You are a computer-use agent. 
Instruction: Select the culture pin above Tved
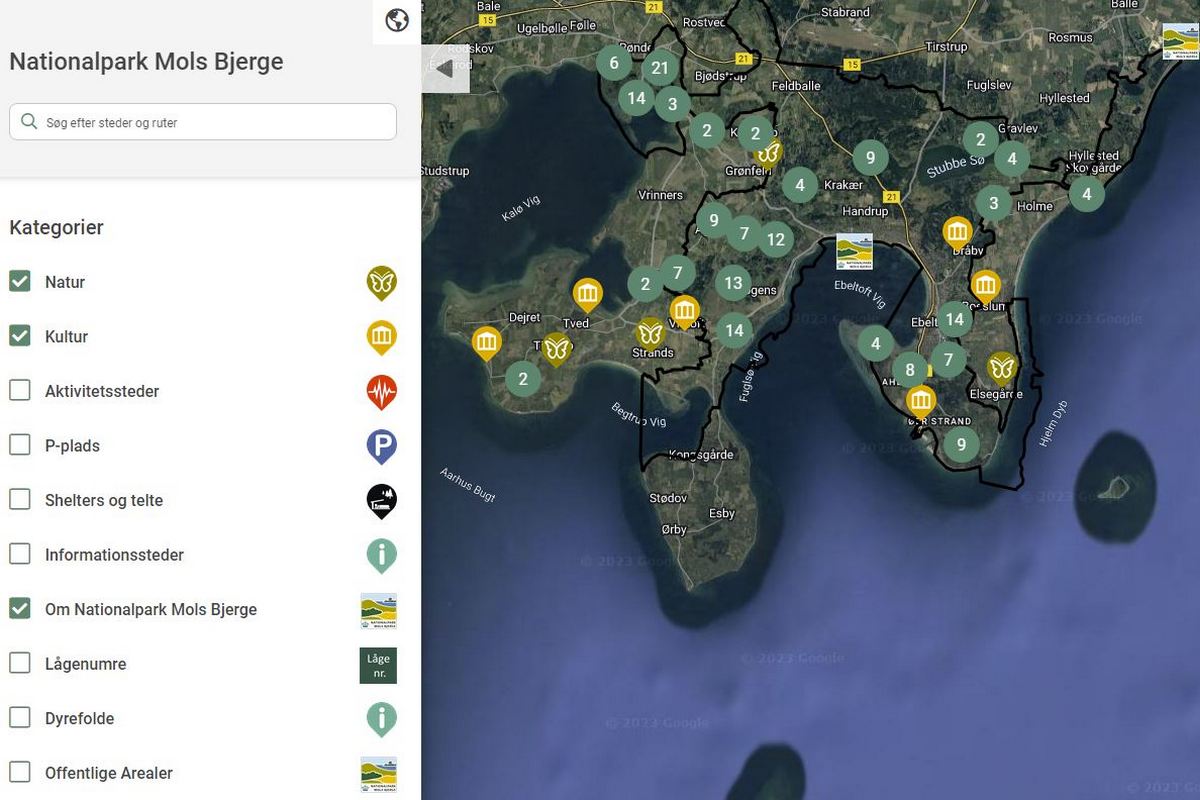point(587,296)
